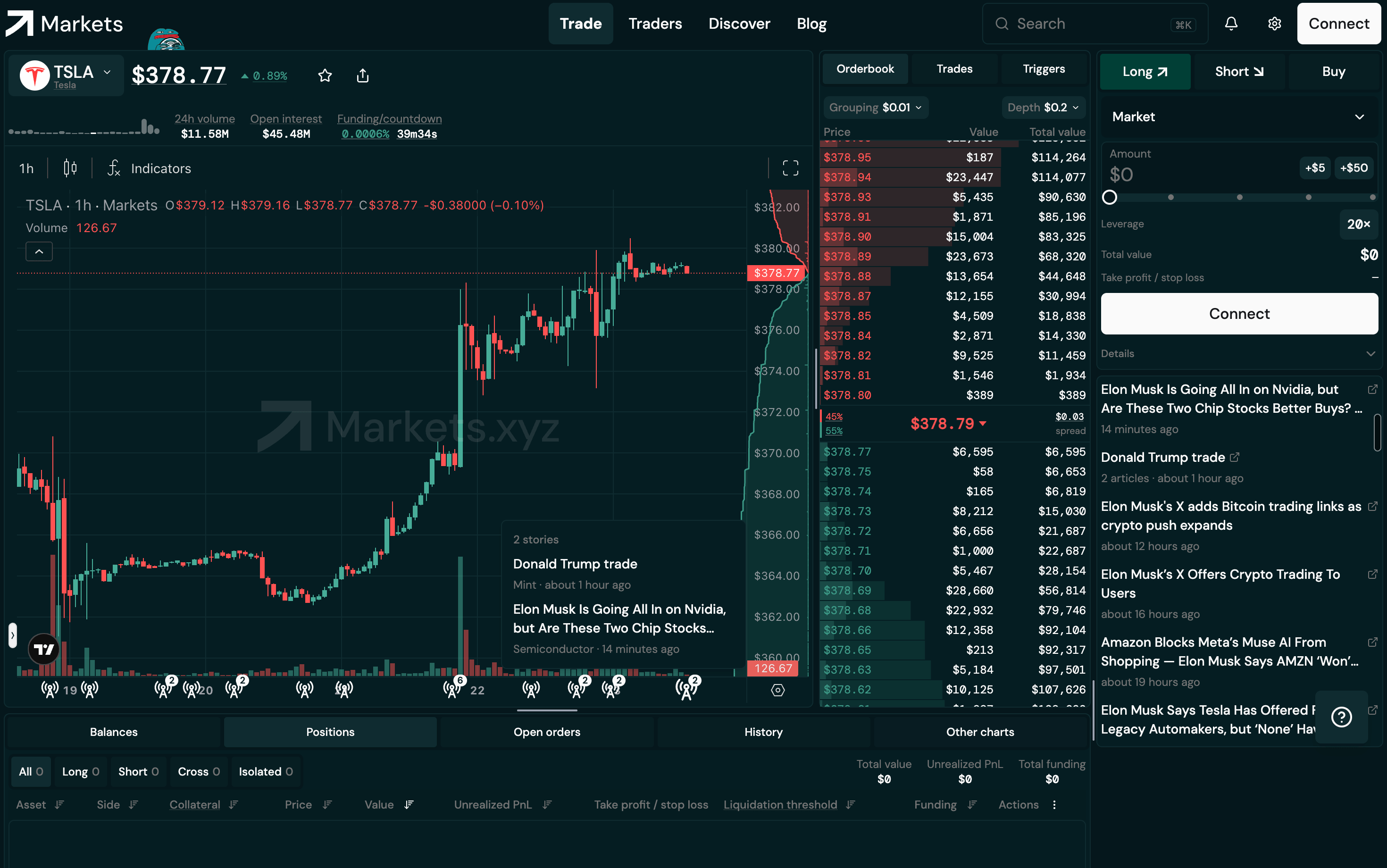The image size is (1387, 868).
Task: Open the help question mark button
Action: coord(1341,717)
